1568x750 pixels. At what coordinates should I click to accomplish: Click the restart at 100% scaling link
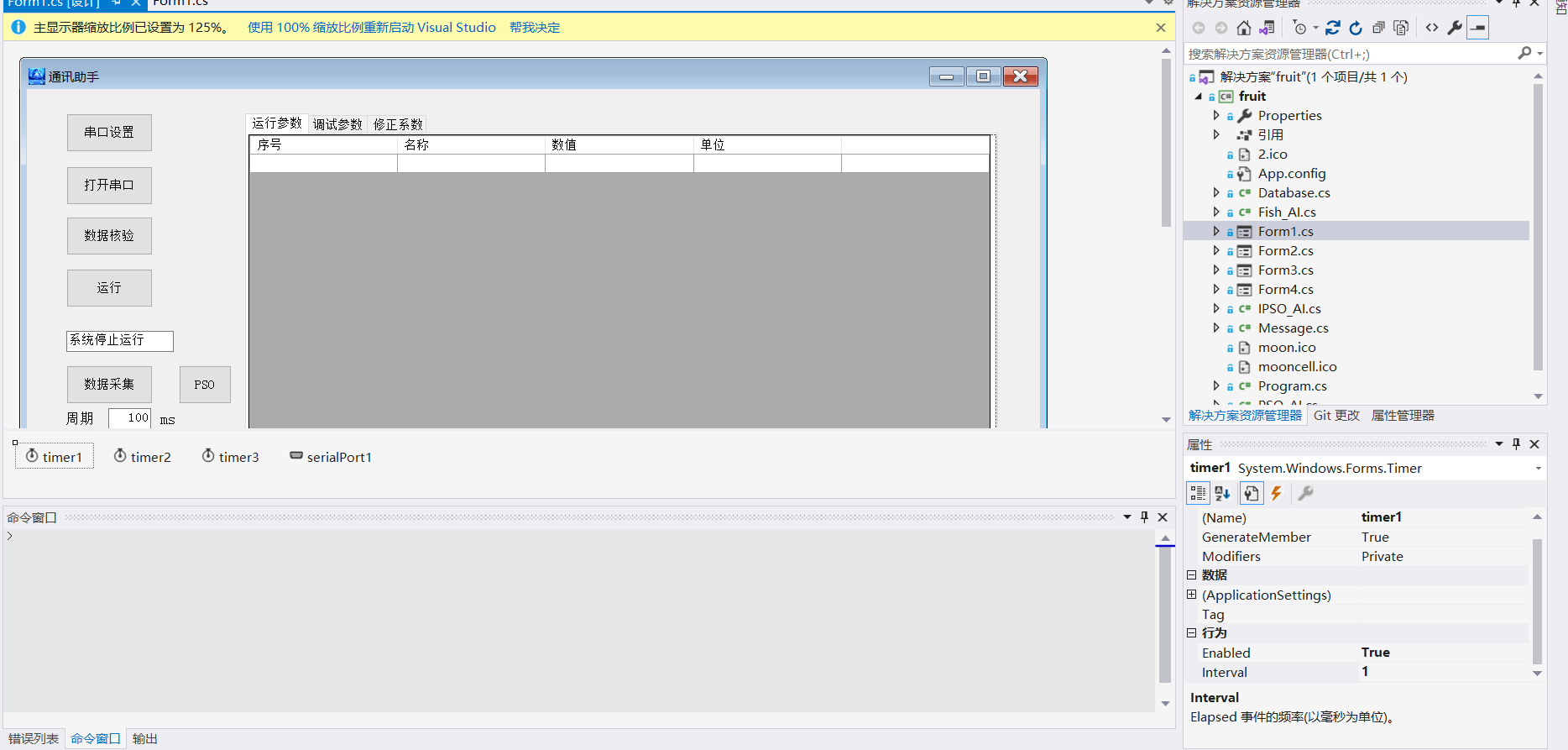pyautogui.click(x=371, y=28)
